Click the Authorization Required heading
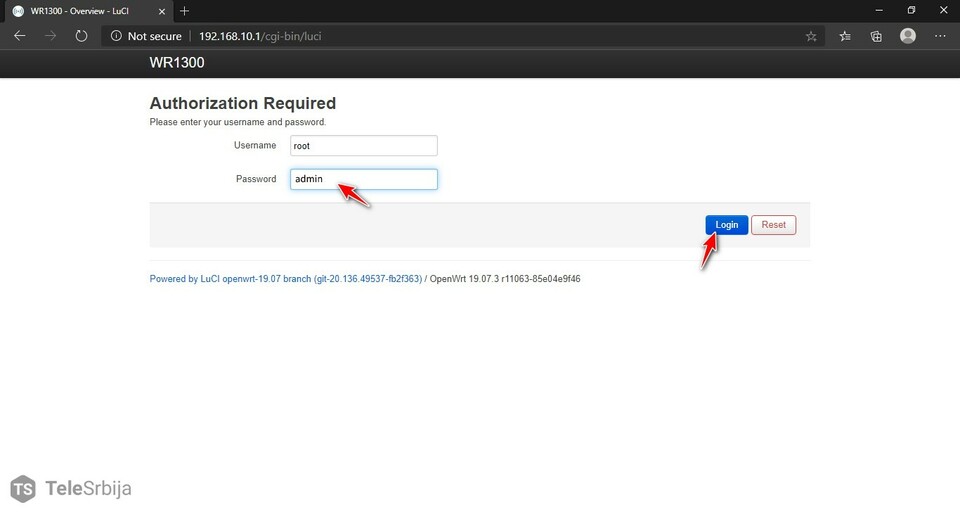The width and height of the screenshot is (960, 512). tap(243, 103)
